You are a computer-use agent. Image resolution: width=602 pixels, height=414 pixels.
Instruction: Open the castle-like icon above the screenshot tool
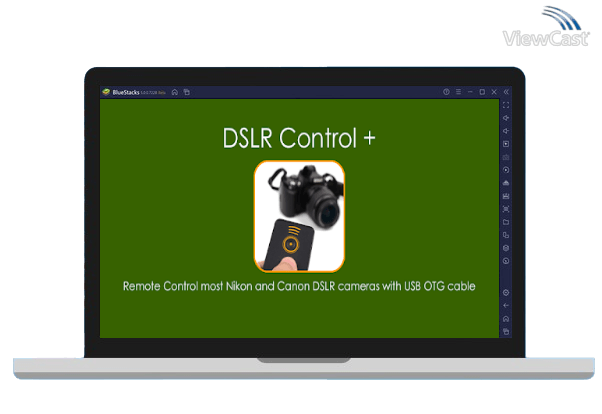506,196
